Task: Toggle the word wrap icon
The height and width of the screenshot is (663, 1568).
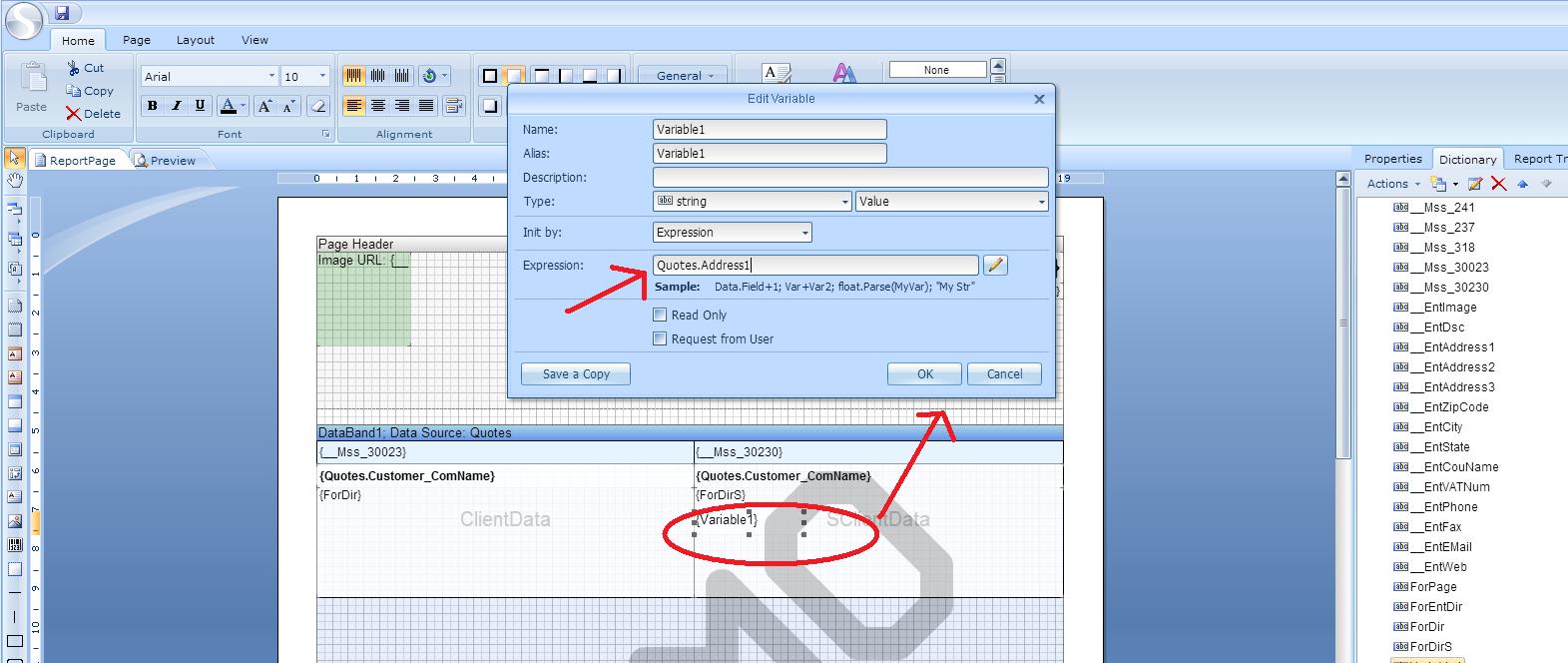Action: coord(453,106)
